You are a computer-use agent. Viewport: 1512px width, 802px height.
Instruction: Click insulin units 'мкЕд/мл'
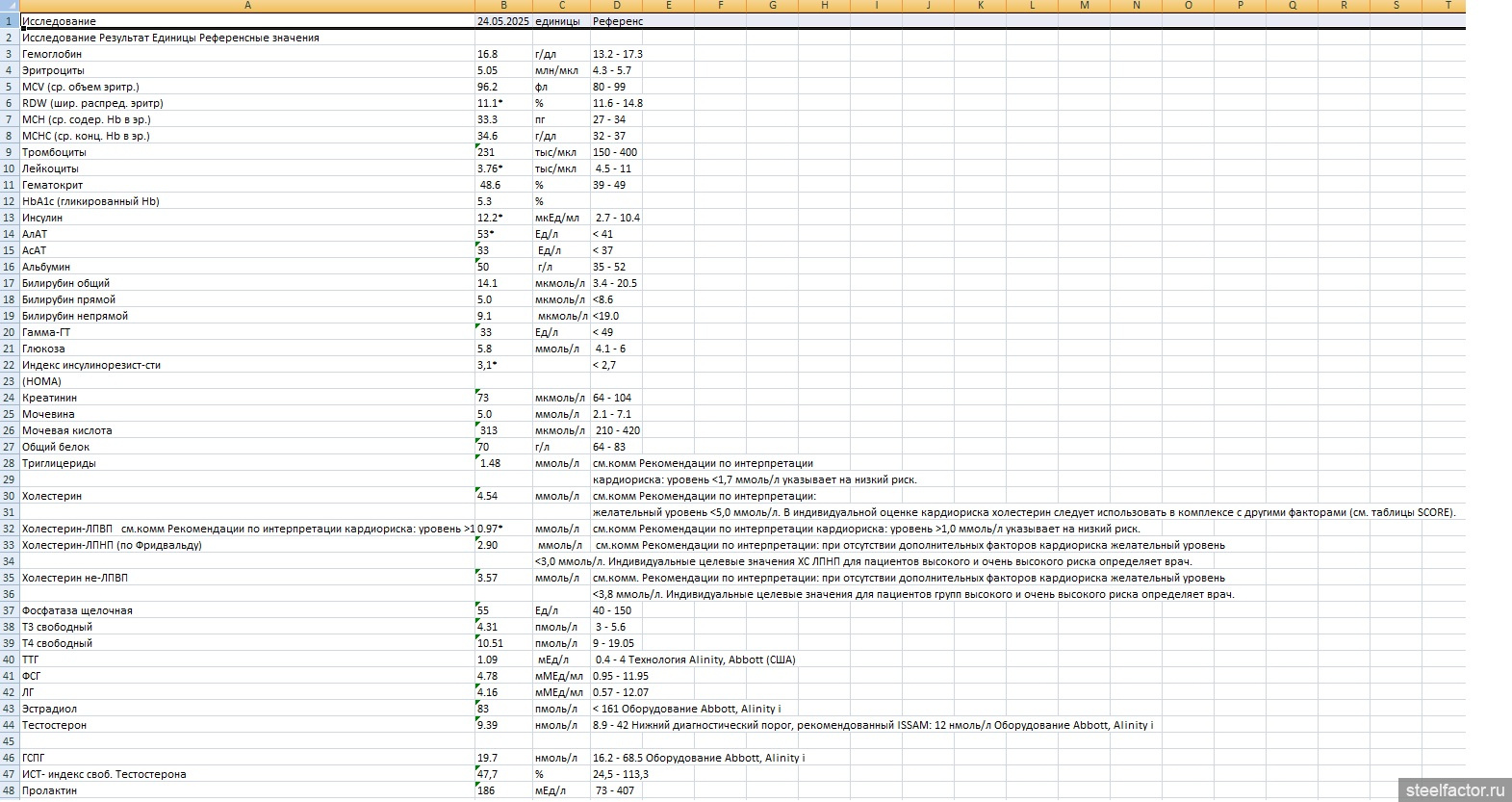pyautogui.click(x=561, y=218)
